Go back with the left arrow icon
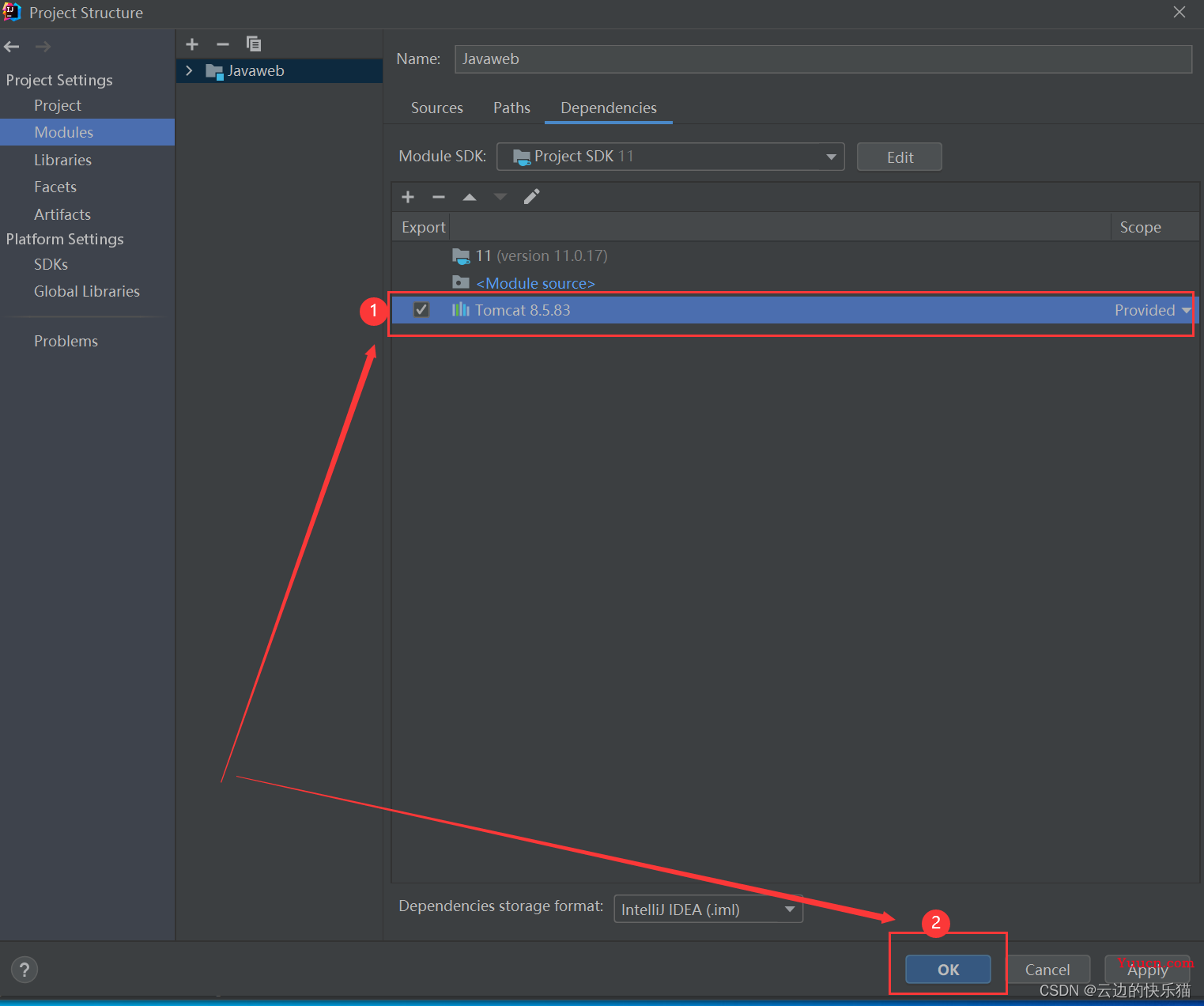Image resolution: width=1204 pixels, height=1006 pixels. coord(12,47)
